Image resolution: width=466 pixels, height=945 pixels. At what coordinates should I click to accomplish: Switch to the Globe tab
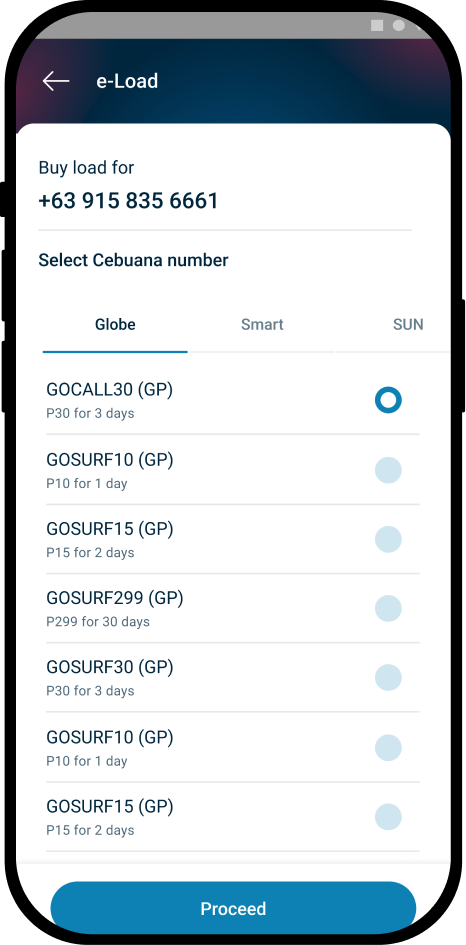pyautogui.click(x=115, y=325)
